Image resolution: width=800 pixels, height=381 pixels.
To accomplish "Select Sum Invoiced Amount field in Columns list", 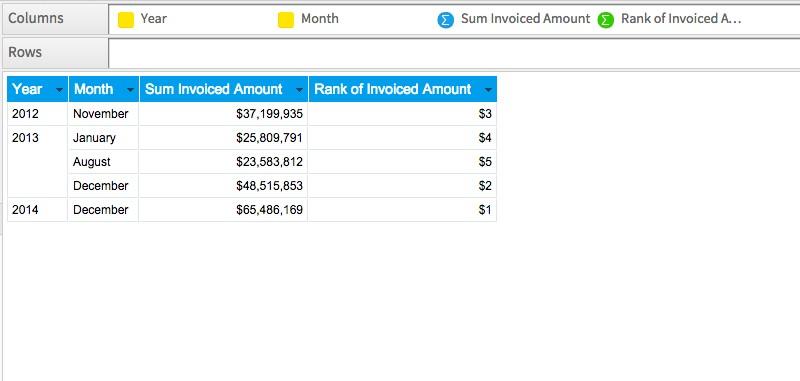I will [x=525, y=19].
